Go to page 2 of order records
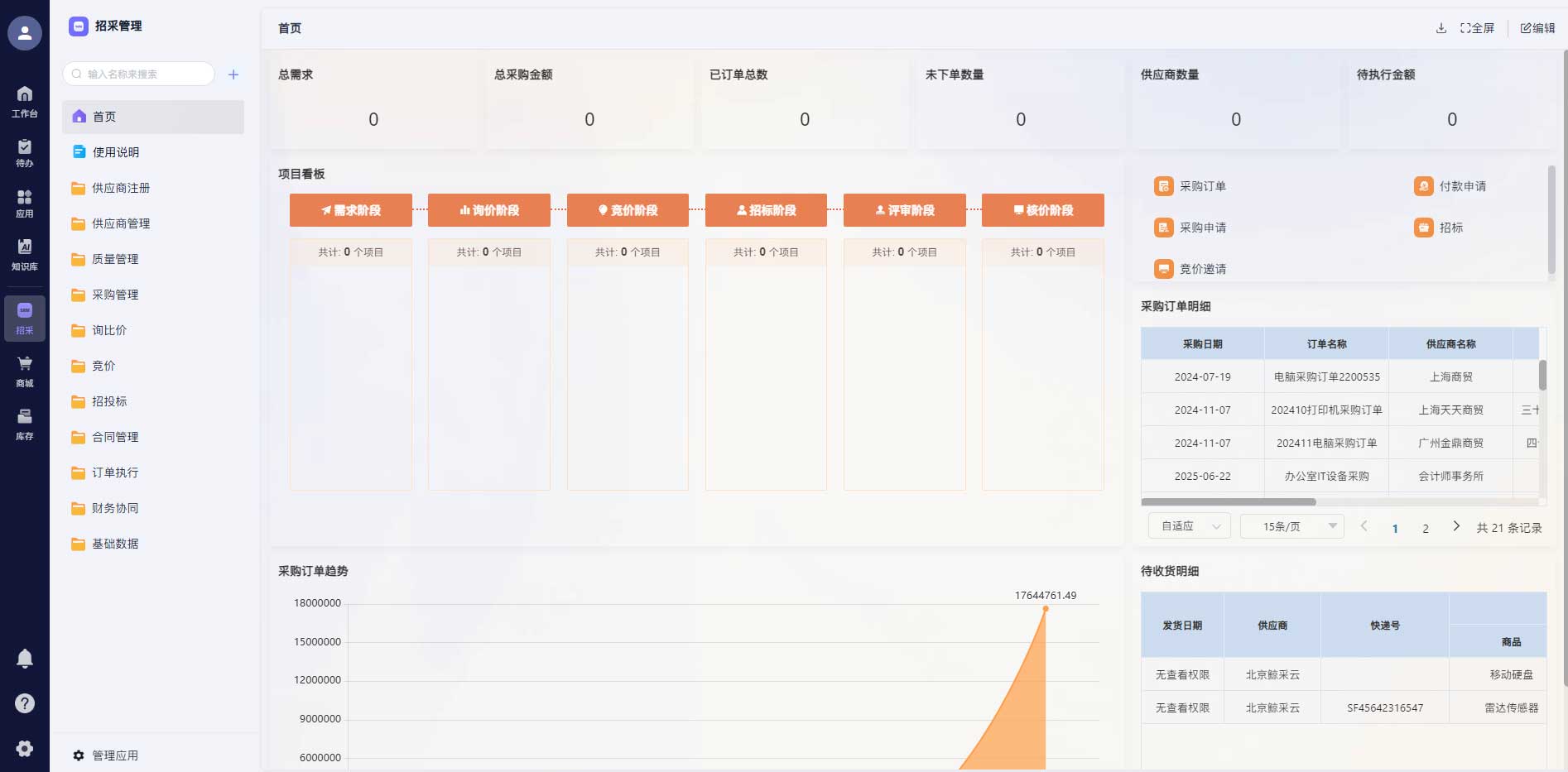 [x=1426, y=529]
